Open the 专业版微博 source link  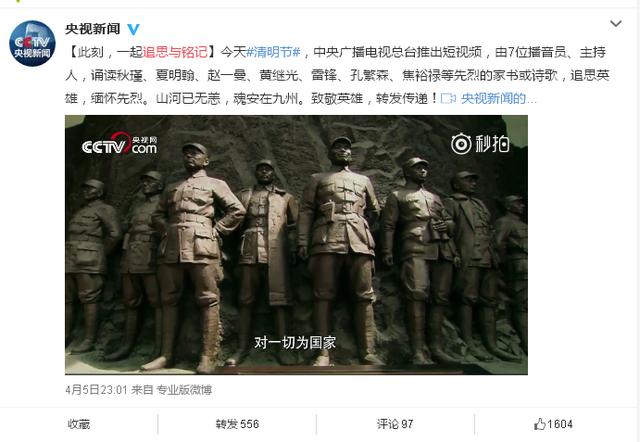tap(184, 390)
